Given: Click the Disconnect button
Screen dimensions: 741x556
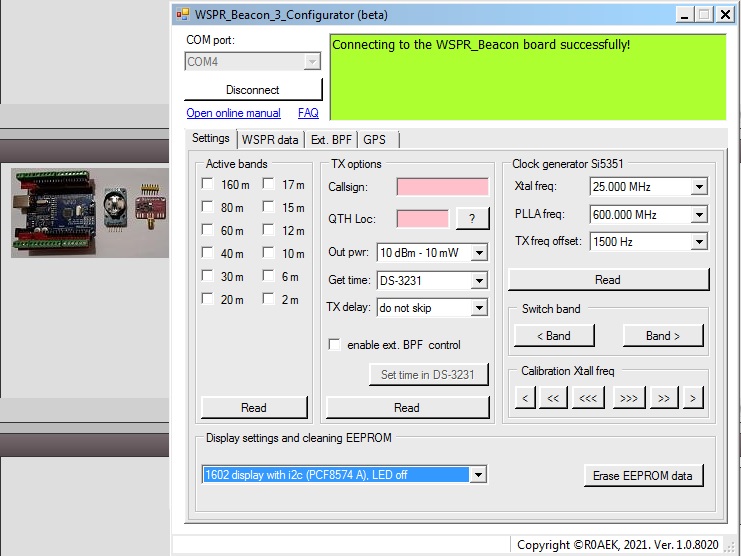Looking at the screenshot, I should click(253, 90).
